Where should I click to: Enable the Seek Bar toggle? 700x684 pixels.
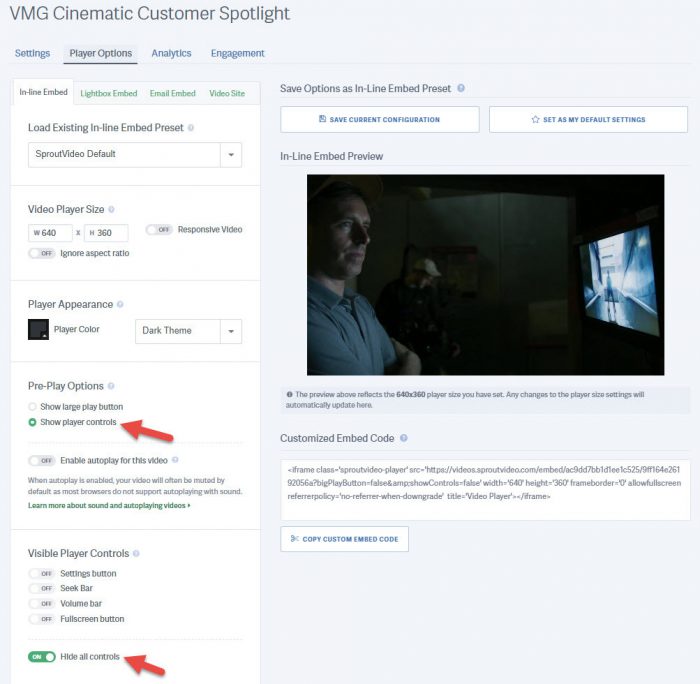point(42,589)
